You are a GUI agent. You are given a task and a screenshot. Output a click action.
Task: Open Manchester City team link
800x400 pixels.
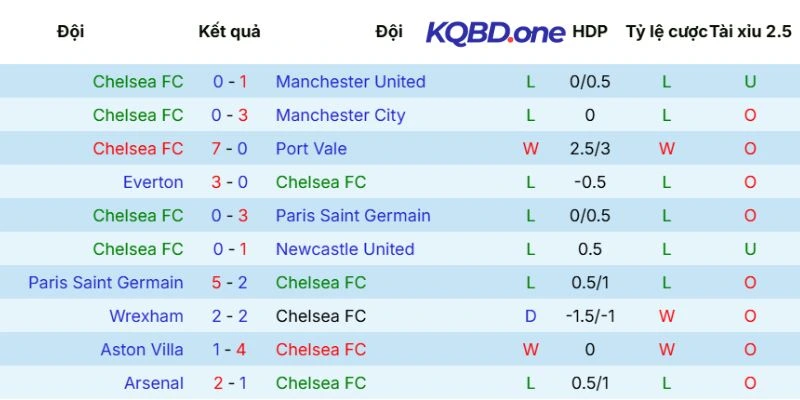coord(340,115)
